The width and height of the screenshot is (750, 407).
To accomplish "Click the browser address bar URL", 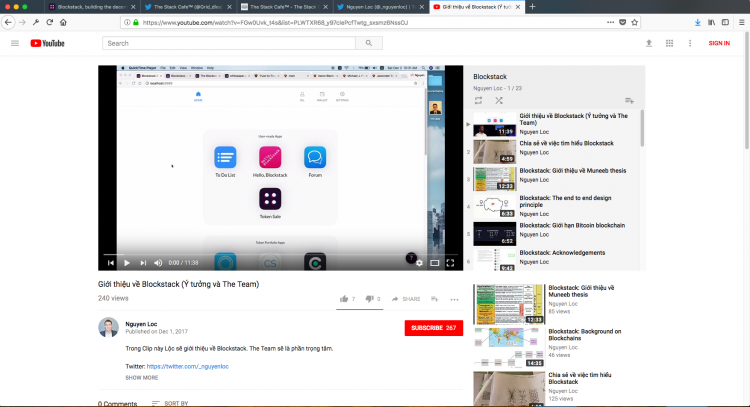I will tap(275, 22).
